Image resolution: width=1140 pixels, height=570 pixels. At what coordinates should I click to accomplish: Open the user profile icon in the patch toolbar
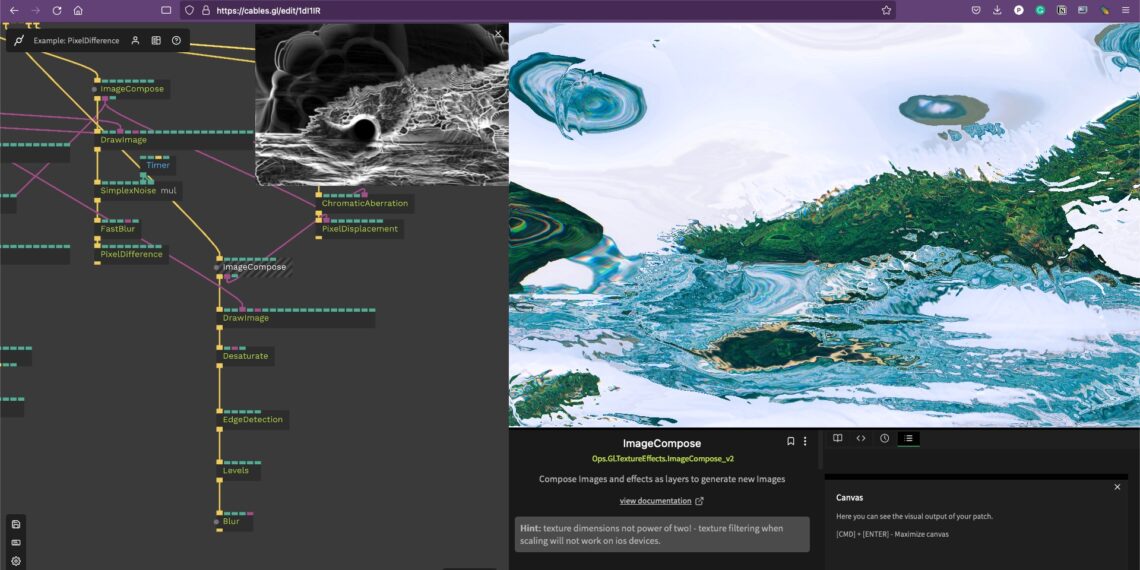point(135,41)
